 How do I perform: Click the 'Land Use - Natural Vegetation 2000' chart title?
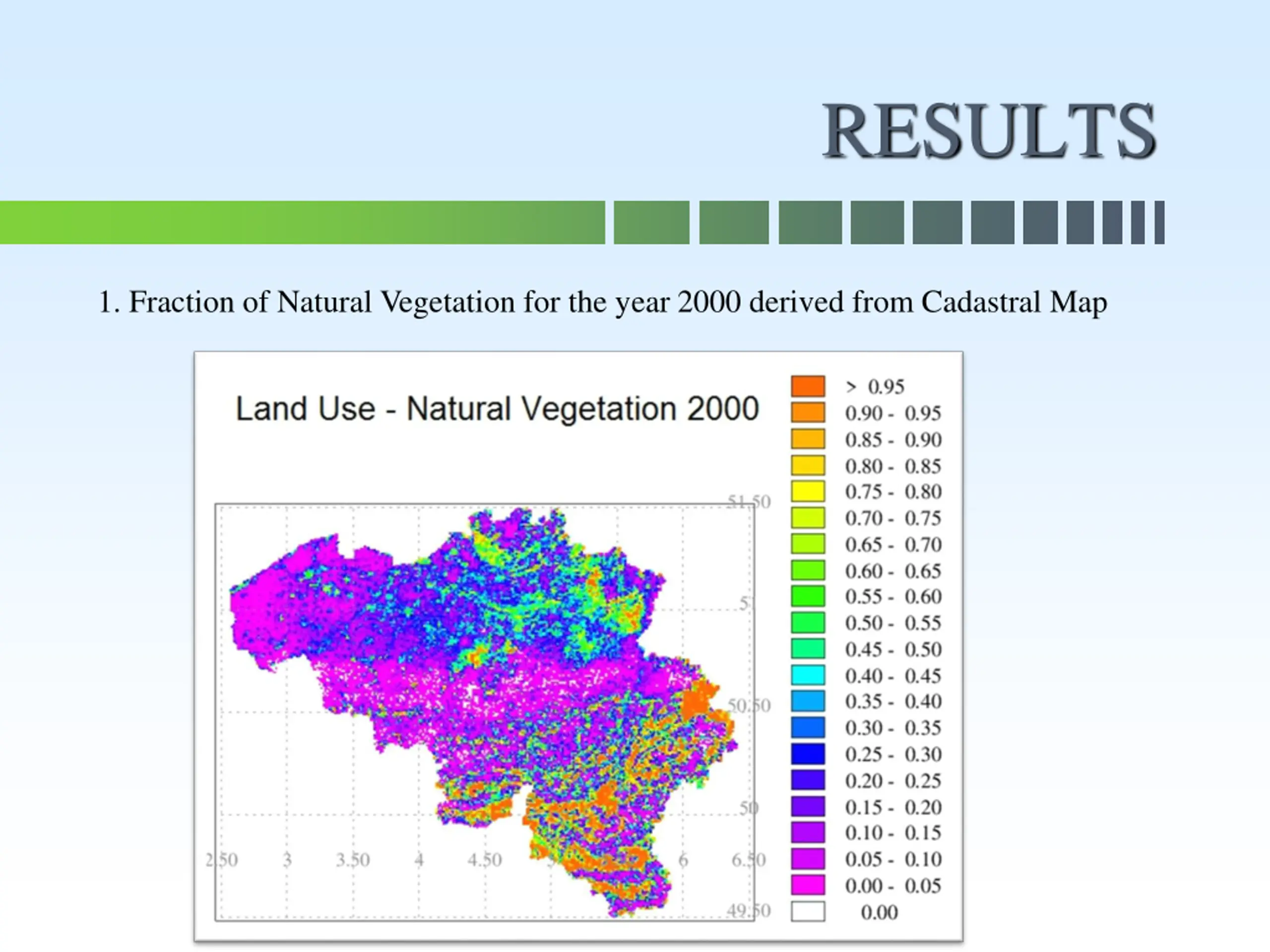[497, 409]
